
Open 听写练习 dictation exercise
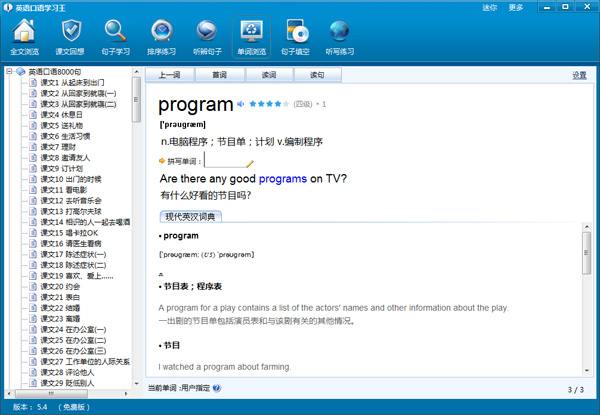coord(340,37)
